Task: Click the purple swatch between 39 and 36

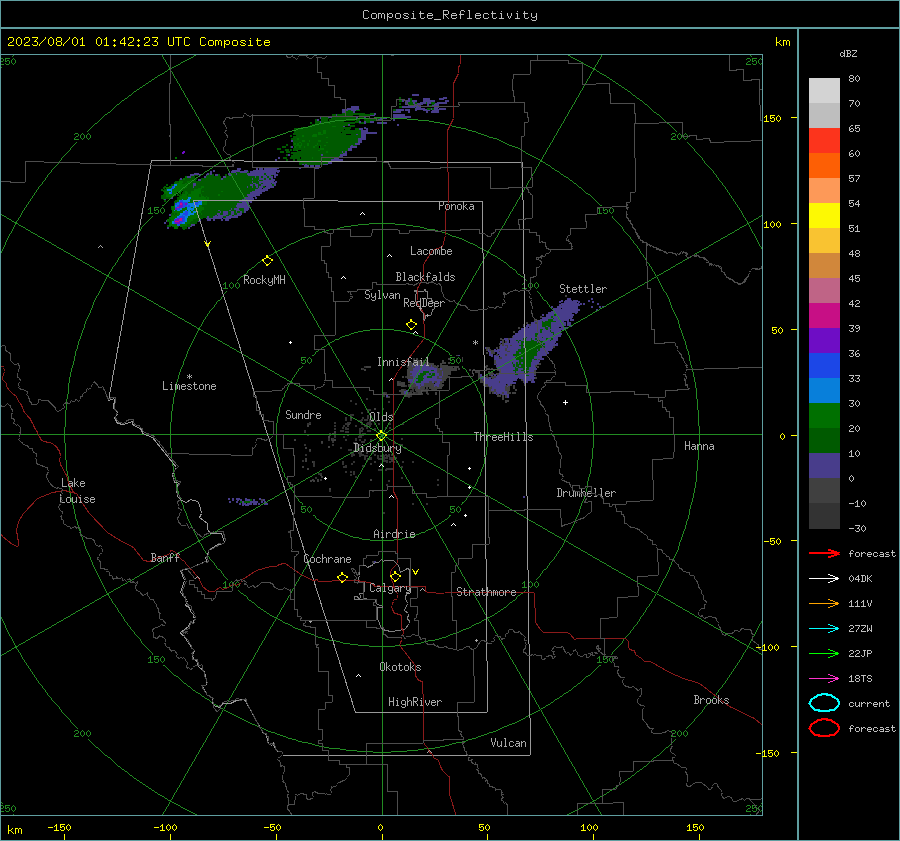Action: coord(824,340)
